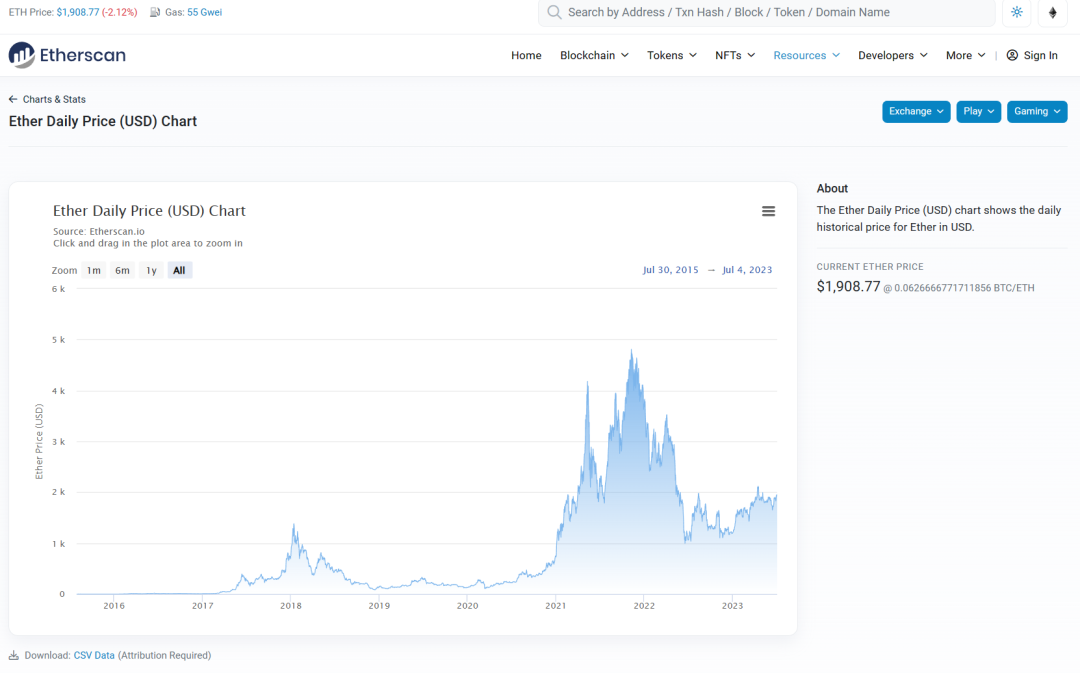Switch the chart to 1y zoom
This screenshot has width=1080, height=673.
150,269
